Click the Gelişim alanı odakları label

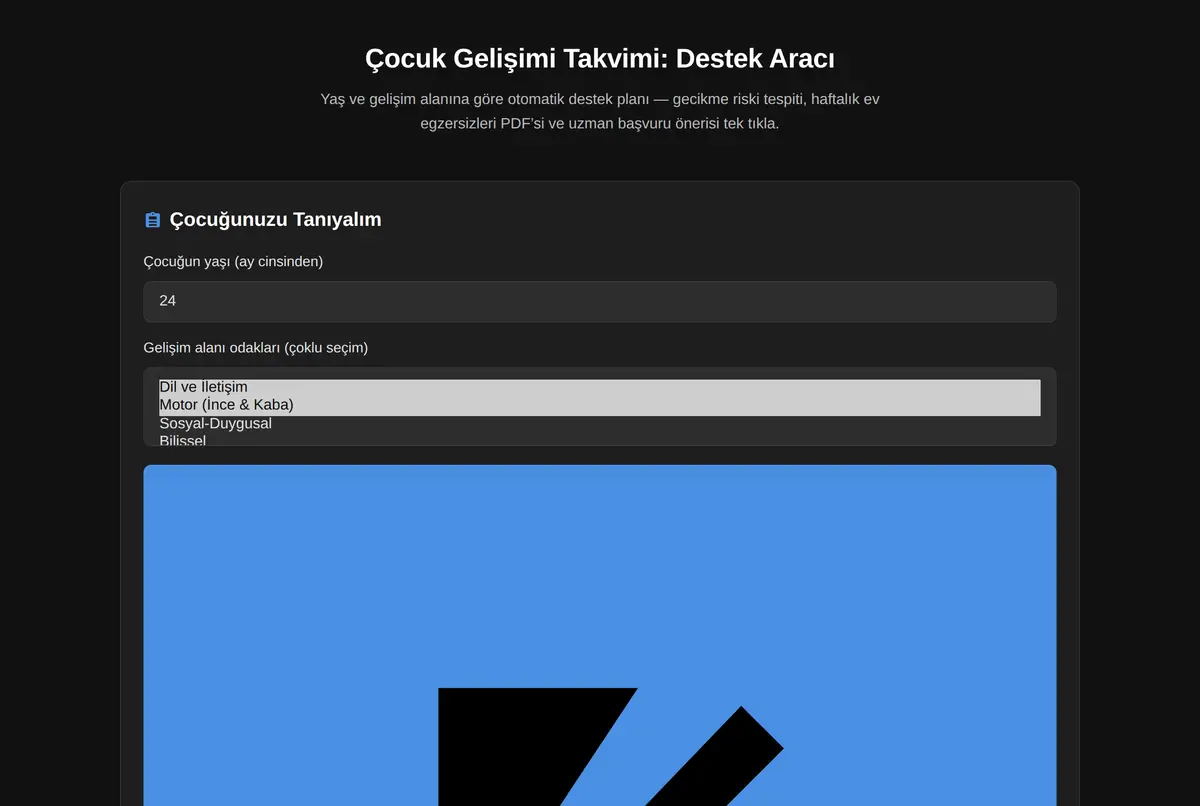click(256, 348)
